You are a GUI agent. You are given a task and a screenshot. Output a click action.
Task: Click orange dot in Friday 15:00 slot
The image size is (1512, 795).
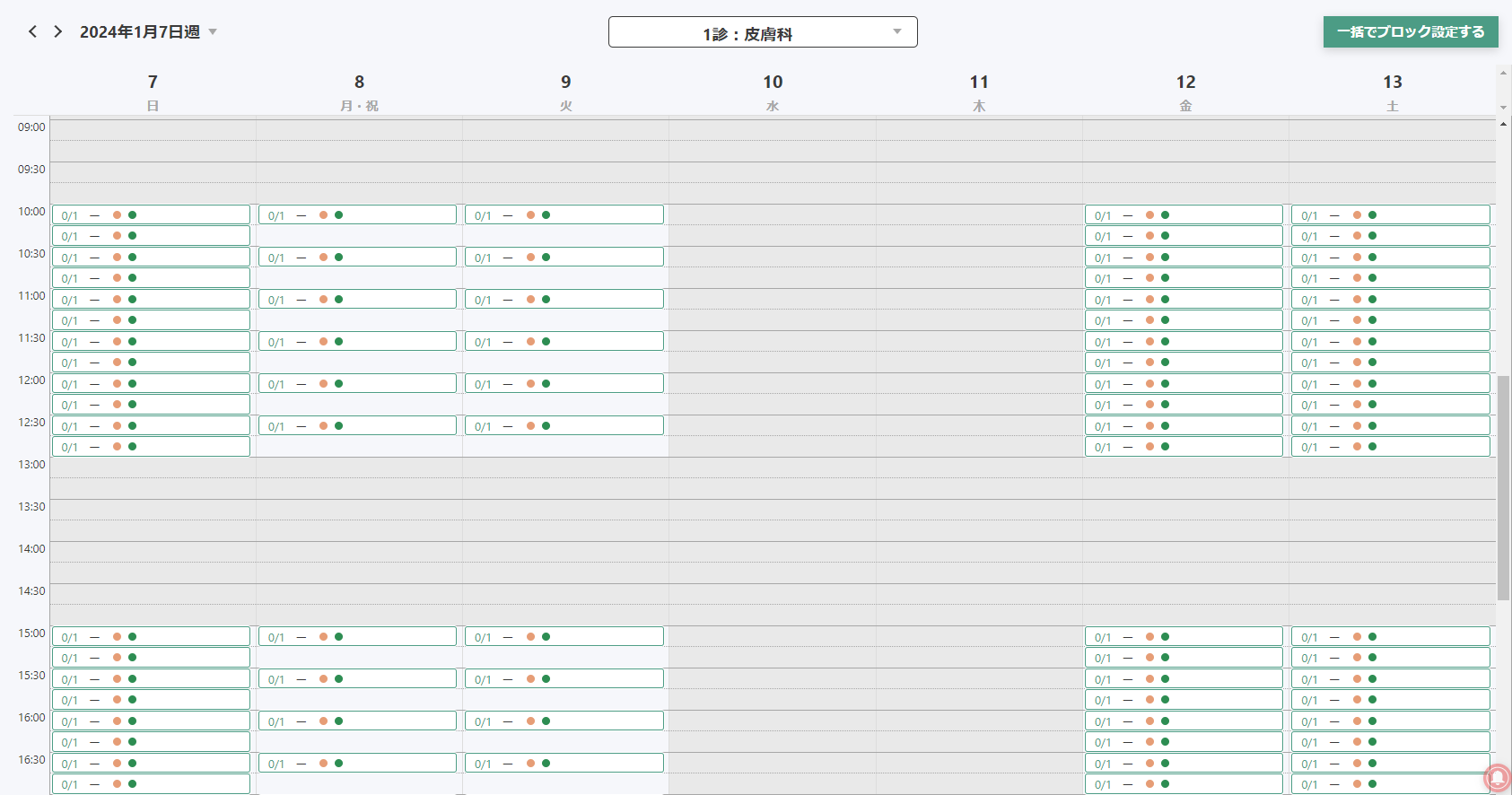pos(1149,636)
